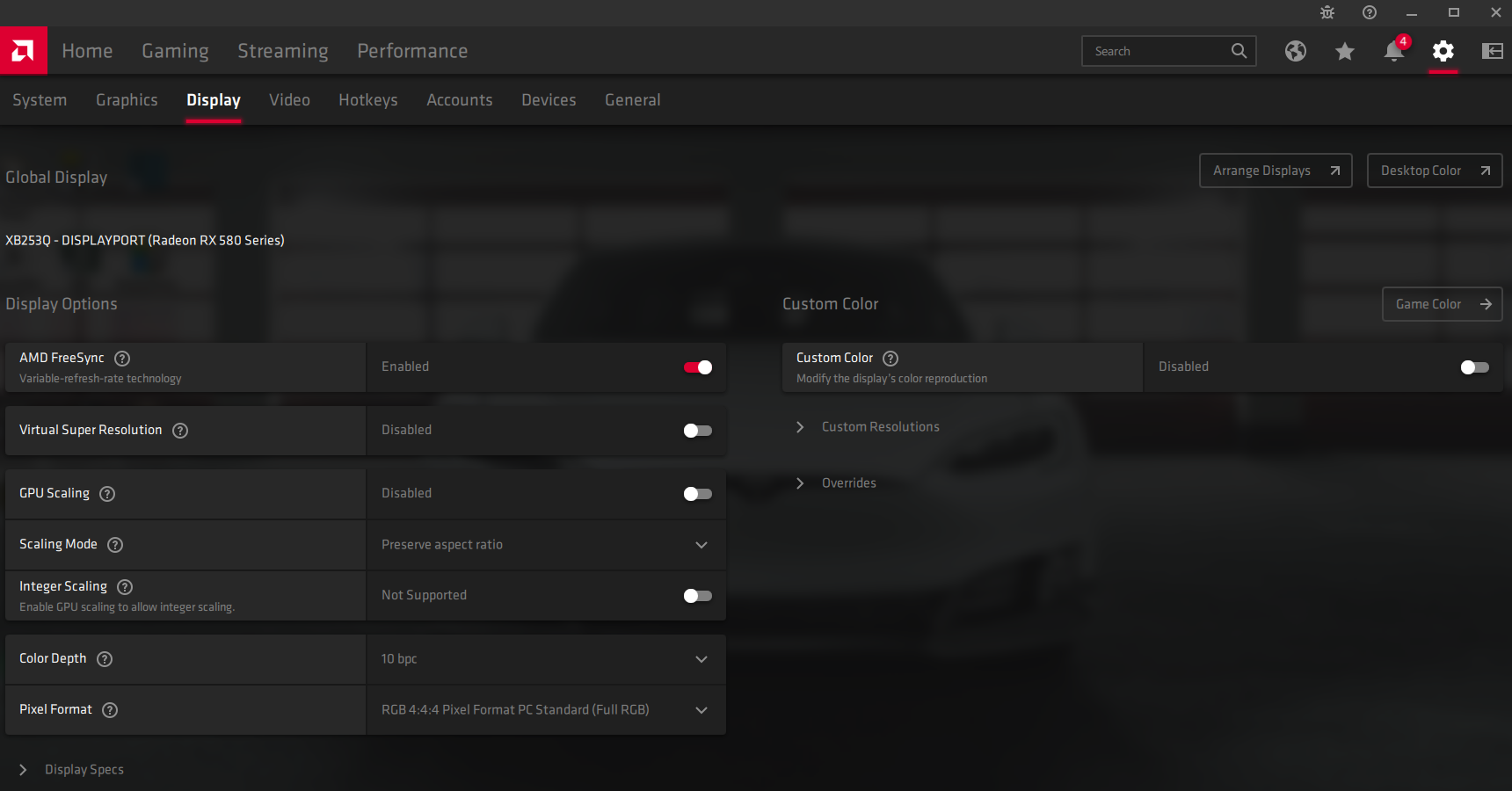Click the '10 bpc' value text

click(399, 659)
